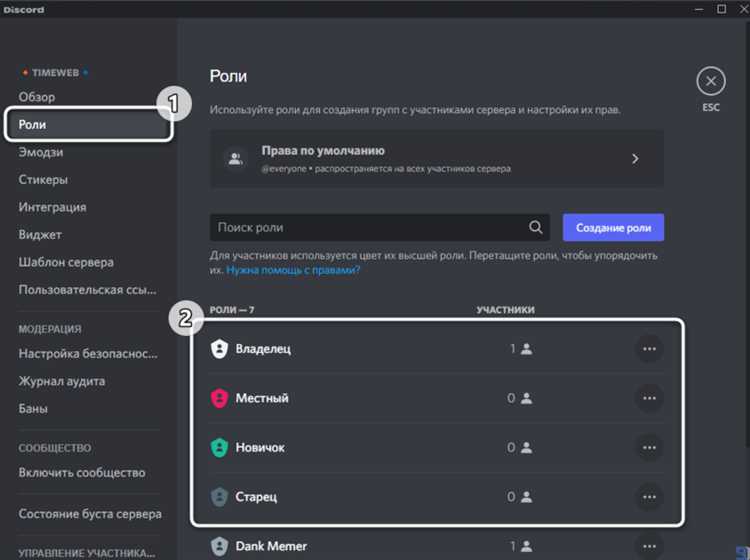Open the more options menu for Владелец

click(x=649, y=349)
